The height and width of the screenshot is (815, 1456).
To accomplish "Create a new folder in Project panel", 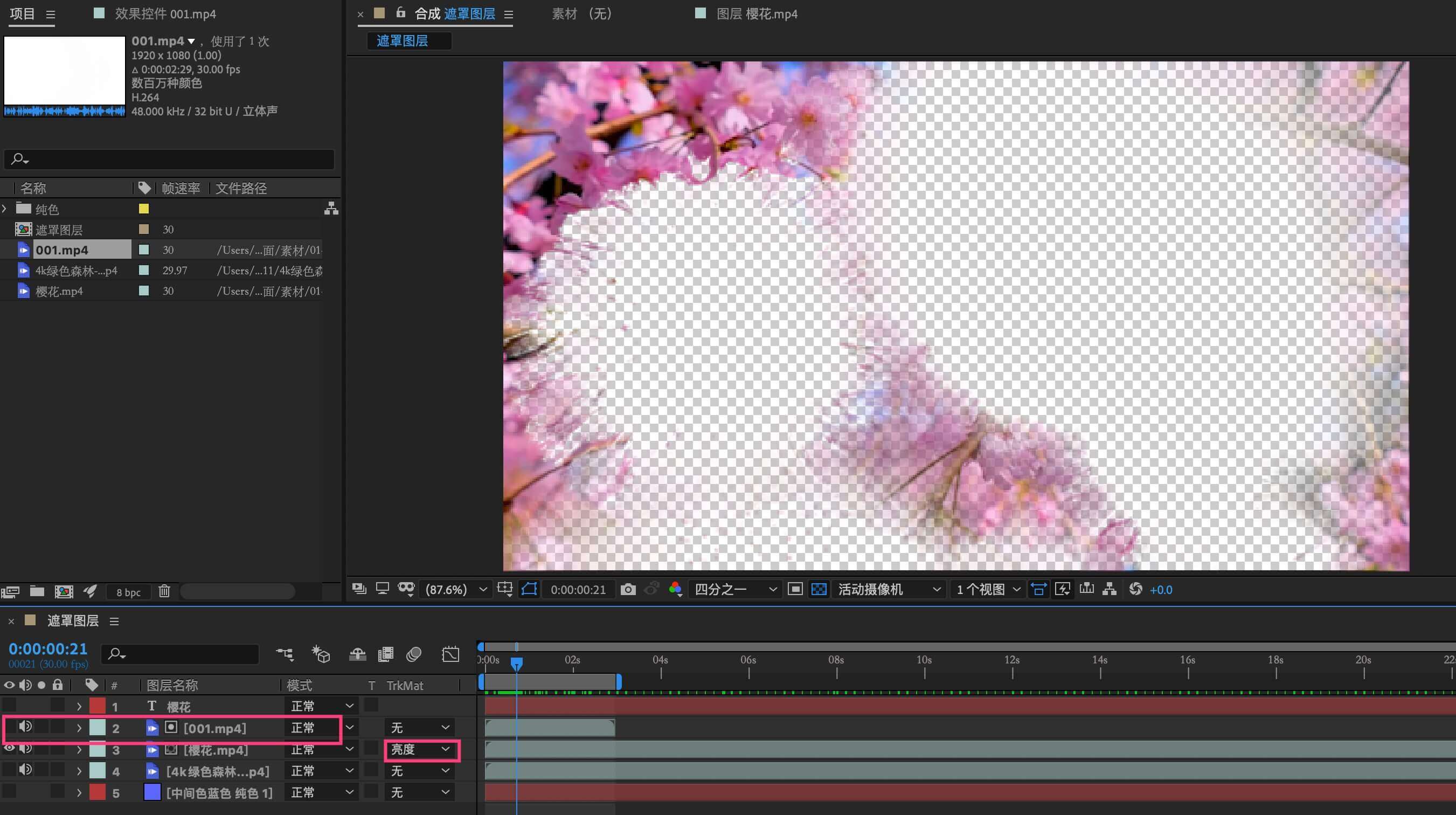I will click(x=37, y=592).
